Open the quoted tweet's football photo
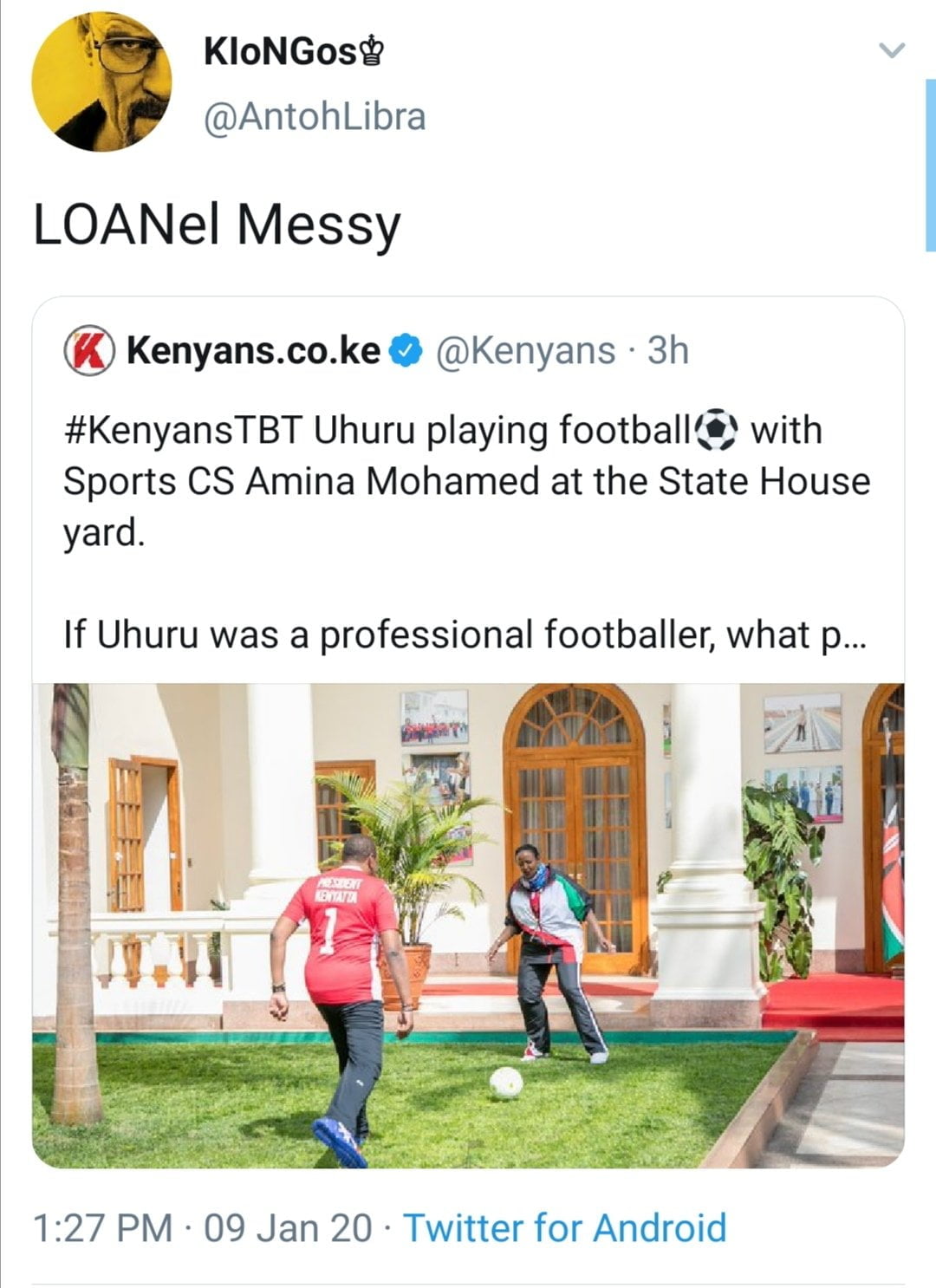 tap(468, 925)
